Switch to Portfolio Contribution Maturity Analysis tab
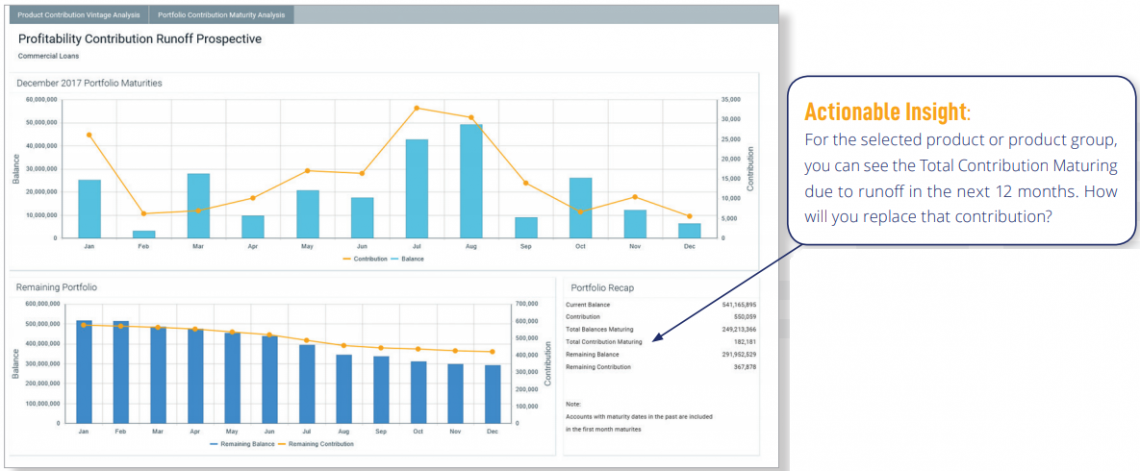1140x471 pixels. click(x=222, y=15)
